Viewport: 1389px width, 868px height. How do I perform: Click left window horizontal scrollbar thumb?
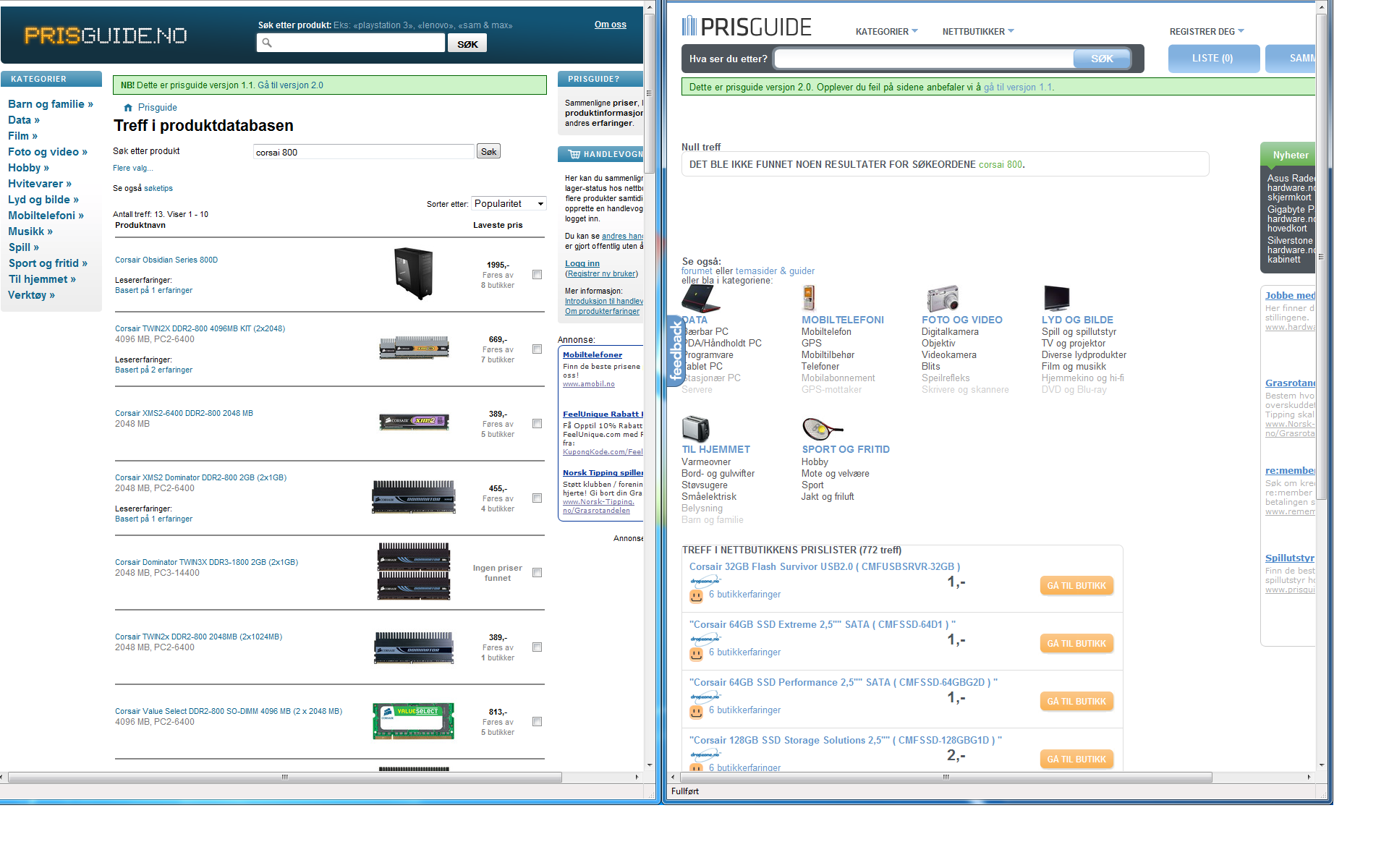(x=285, y=777)
